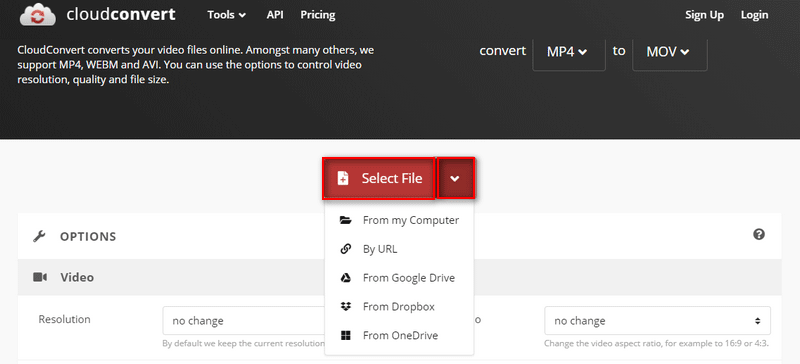Click the chain link URL icon
800x364 pixels.
pos(345,249)
